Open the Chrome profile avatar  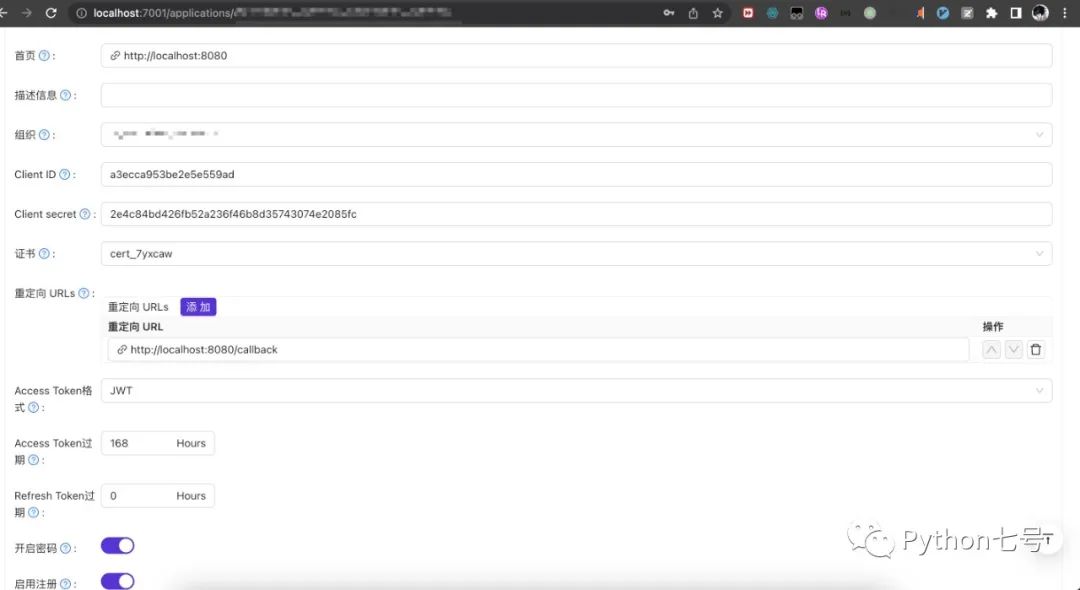point(1040,13)
